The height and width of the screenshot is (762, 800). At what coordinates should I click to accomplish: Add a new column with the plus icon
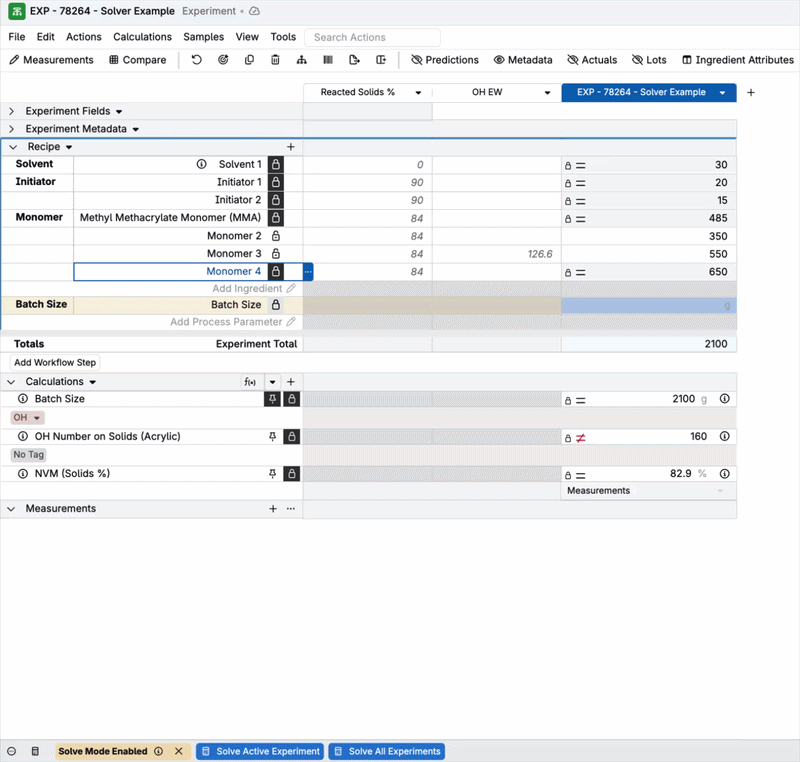pos(751,92)
